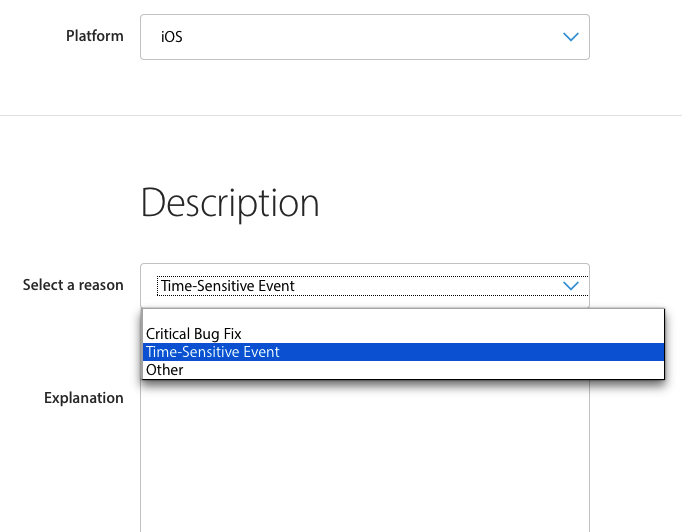Viewport: 682px width, 532px height.
Task: Select the blank option atop the reason list
Action: 400,318
